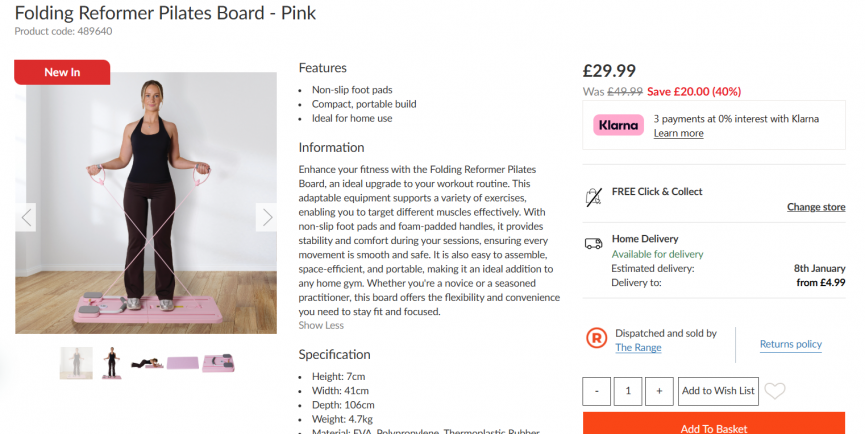Open the last thumbnail with foot pads
The height and width of the screenshot is (434, 865).
[218, 363]
